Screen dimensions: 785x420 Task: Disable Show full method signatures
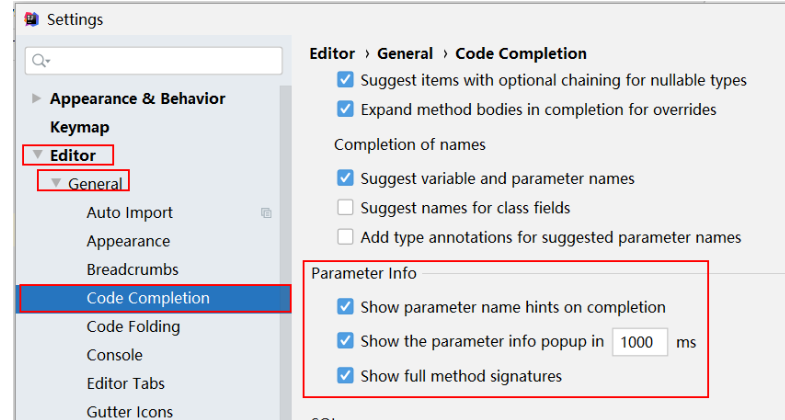345,376
